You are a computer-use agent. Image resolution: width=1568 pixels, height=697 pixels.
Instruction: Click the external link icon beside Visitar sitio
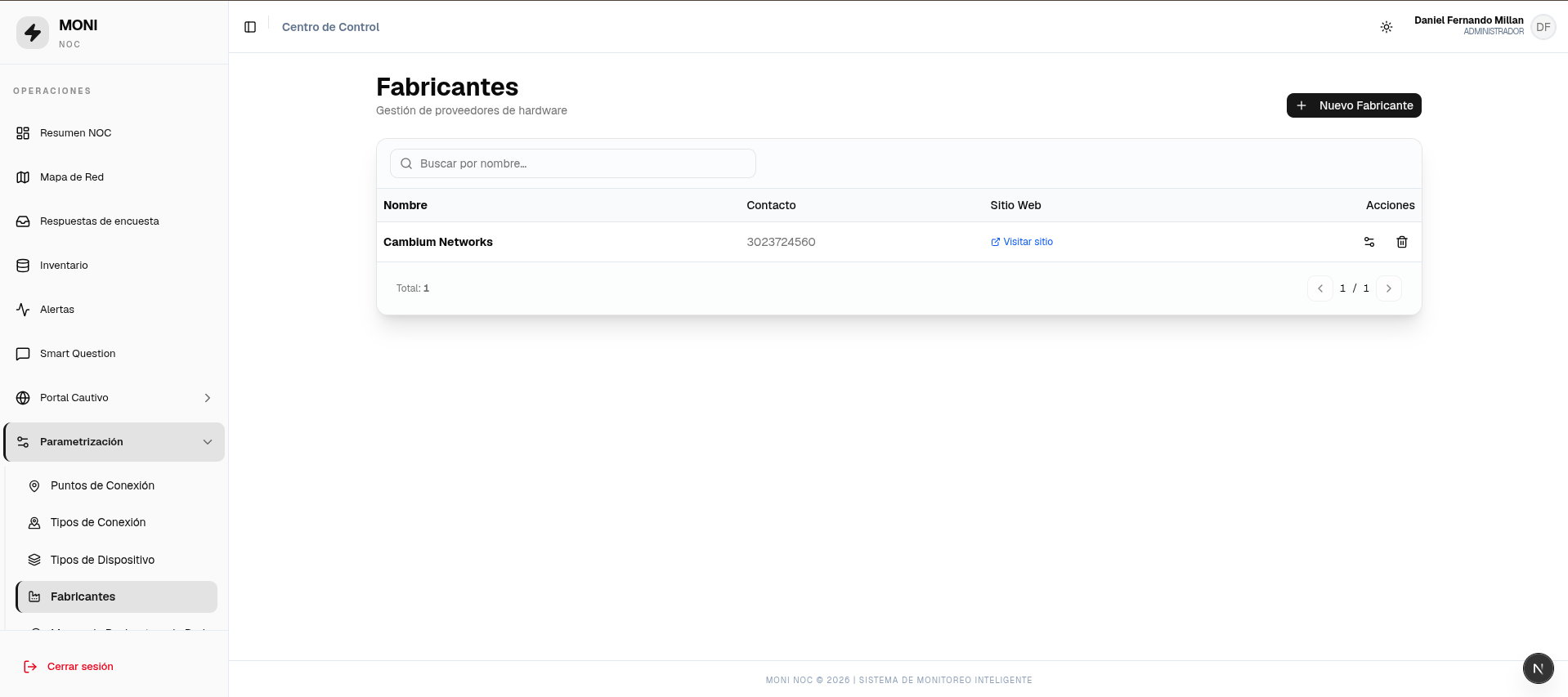(996, 242)
